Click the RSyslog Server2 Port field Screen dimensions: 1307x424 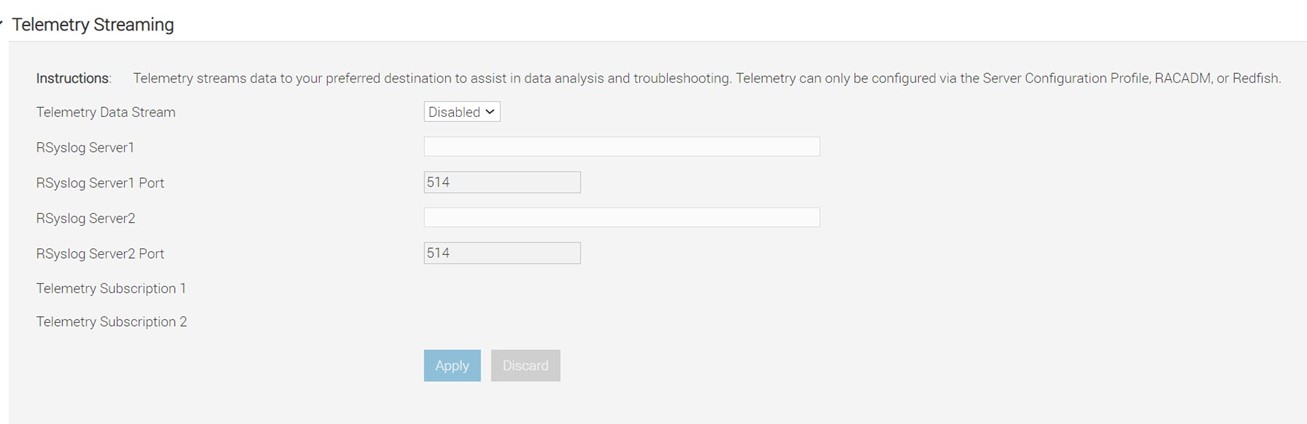coord(502,253)
